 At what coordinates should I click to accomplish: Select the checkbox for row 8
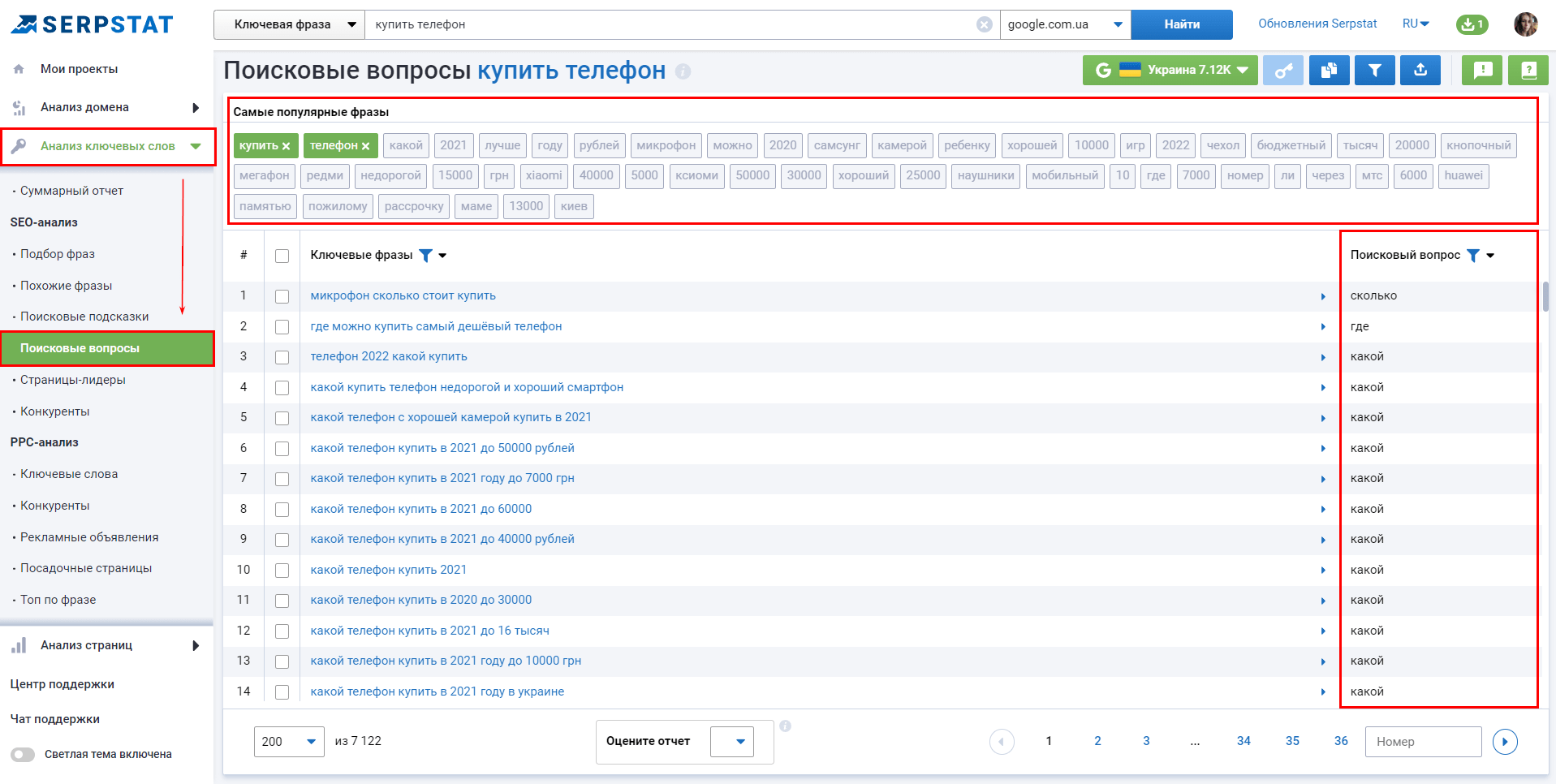(282, 510)
